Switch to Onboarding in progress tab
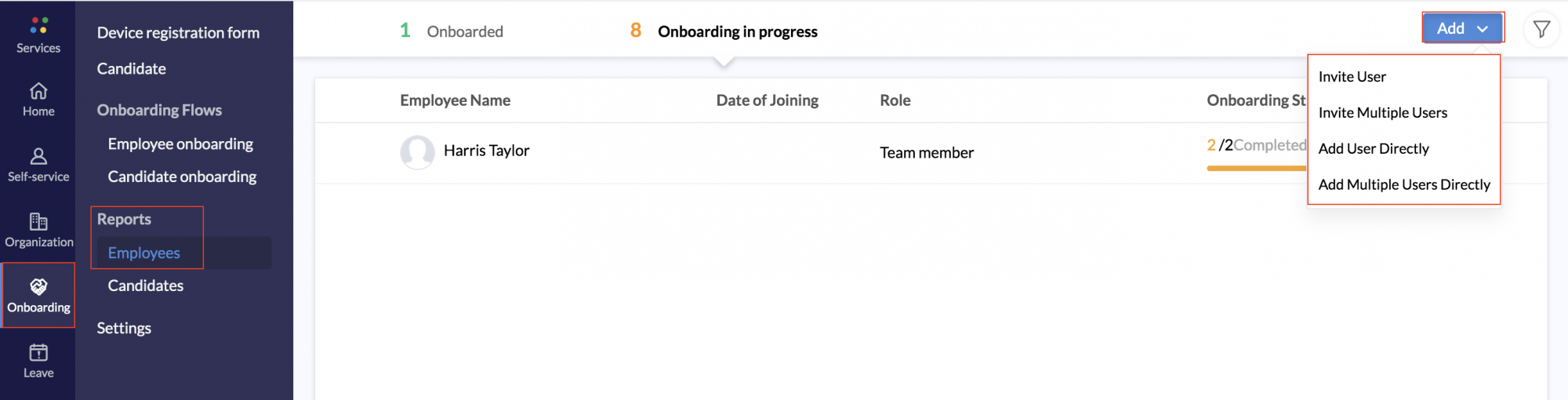Screen dimensions: 1568x400 [x=724, y=31]
